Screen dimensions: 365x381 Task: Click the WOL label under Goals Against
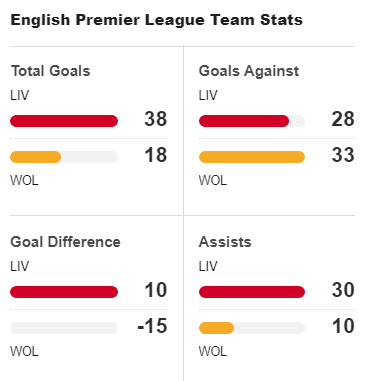[213, 180]
